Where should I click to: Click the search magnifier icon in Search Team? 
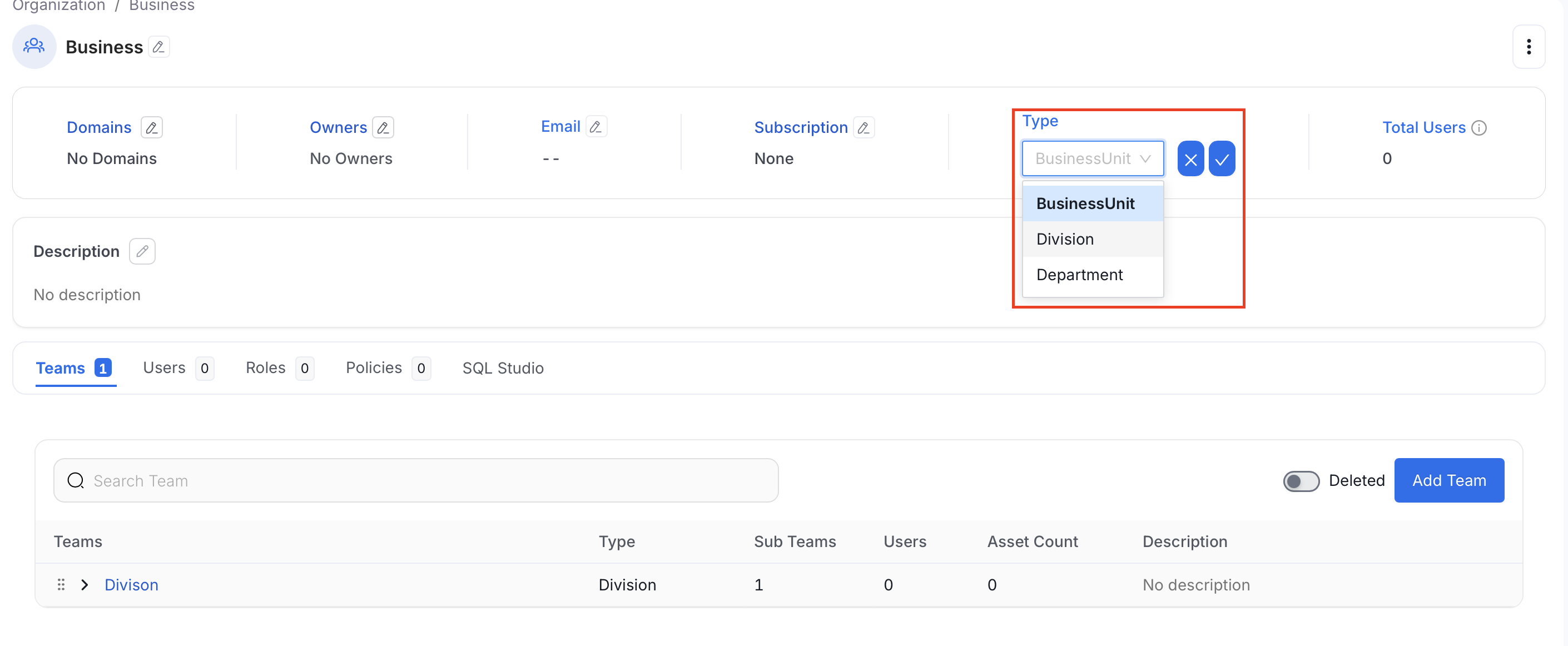76,480
